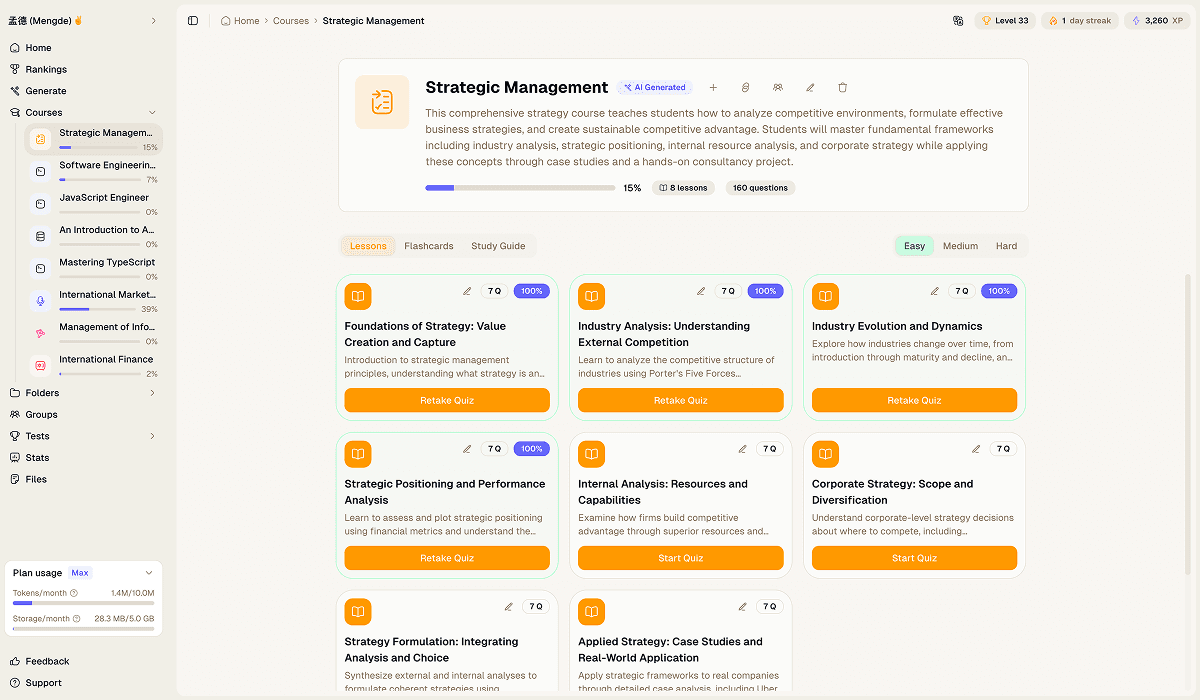The height and width of the screenshot is (700, 1200).
Task: Switch to the Flashcards tab
Action: tap(429, 245)
